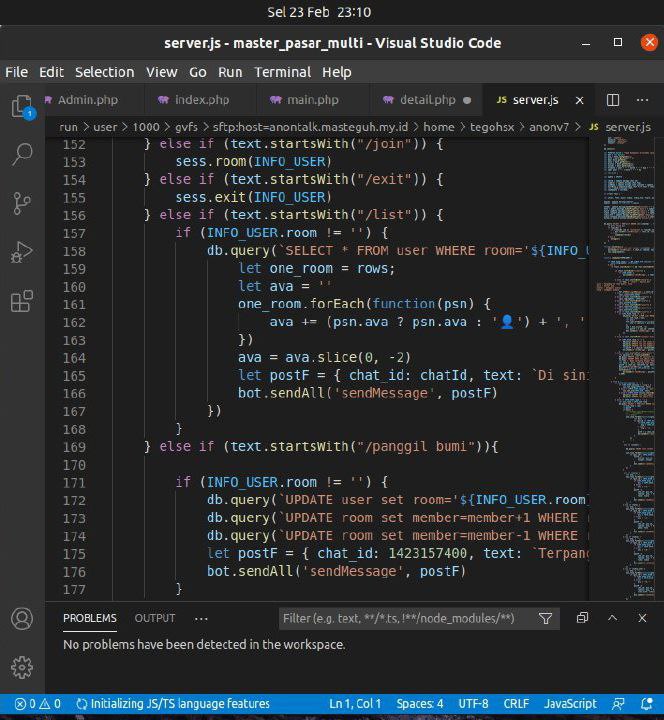Click the unsaved dot on detail.php tab
664x720 pixels.
[467, 100]
